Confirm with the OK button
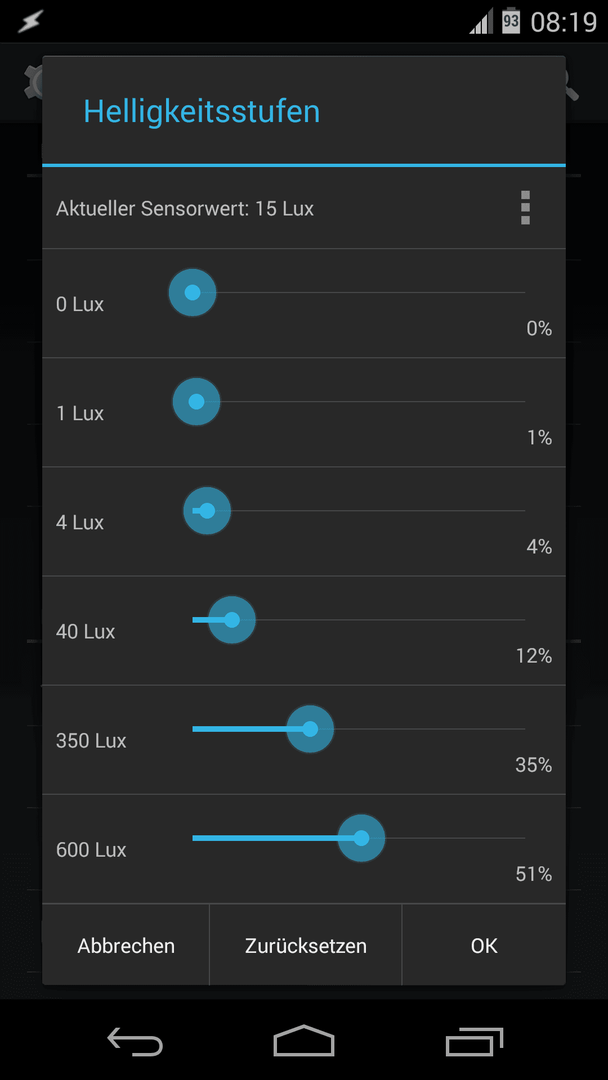This screenshot has height=1080, width=608. (484, 945)
